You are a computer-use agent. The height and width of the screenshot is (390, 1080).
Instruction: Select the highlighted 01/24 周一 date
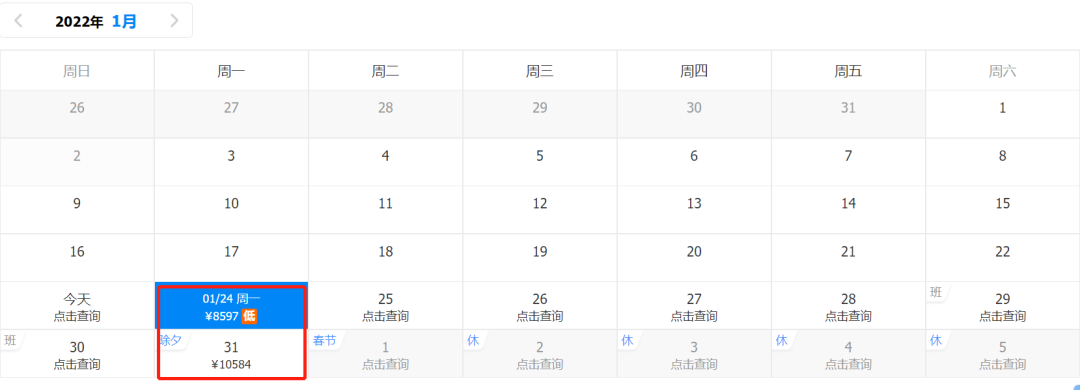[231, 306]
